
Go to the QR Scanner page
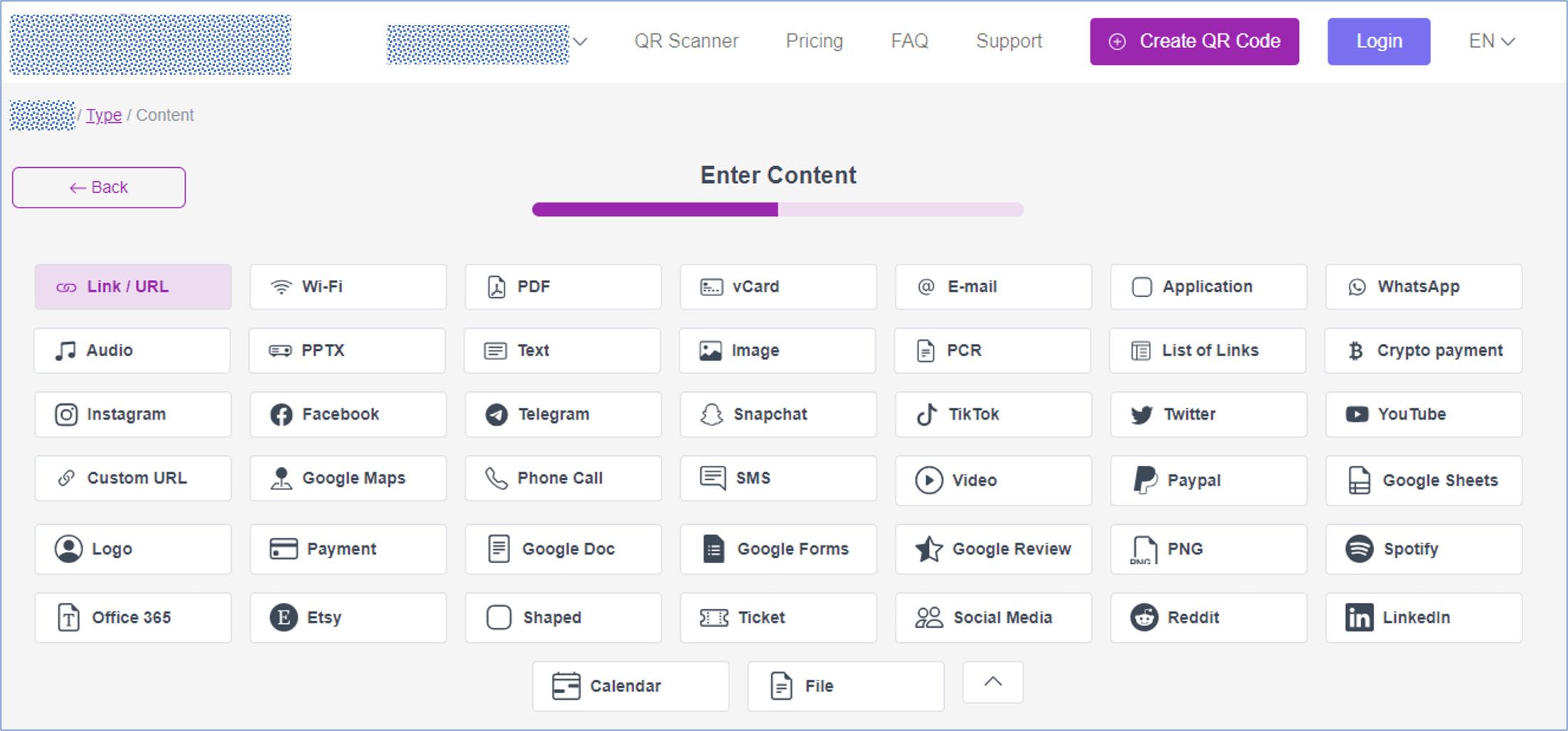click(x=686, y=41)
